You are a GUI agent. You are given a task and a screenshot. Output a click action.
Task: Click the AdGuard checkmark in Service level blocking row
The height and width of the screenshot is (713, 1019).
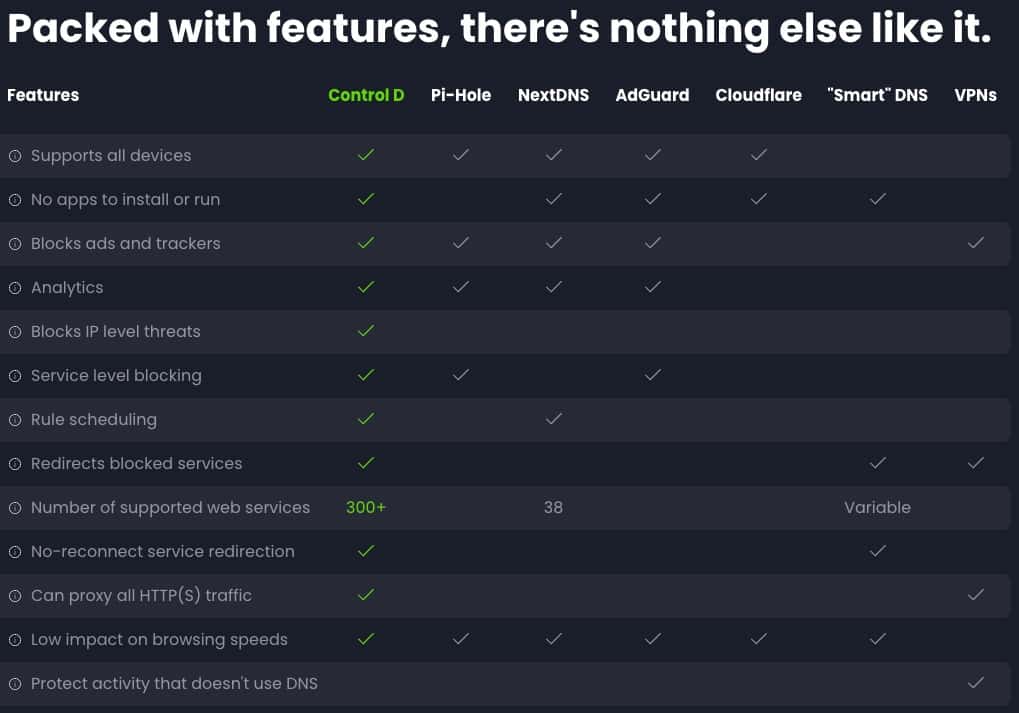(652, 374)
